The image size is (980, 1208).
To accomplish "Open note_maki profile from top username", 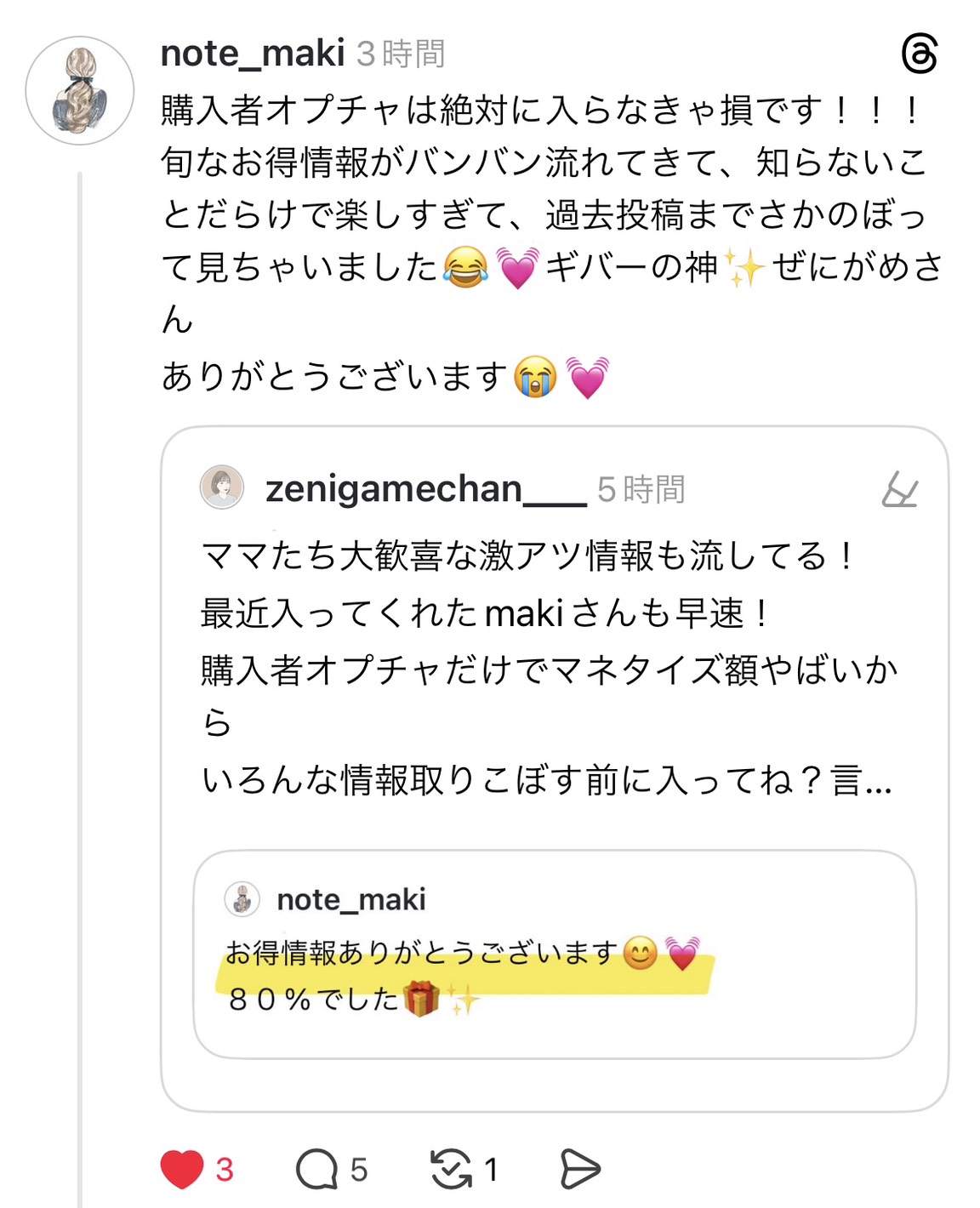I will coord(253,54).
